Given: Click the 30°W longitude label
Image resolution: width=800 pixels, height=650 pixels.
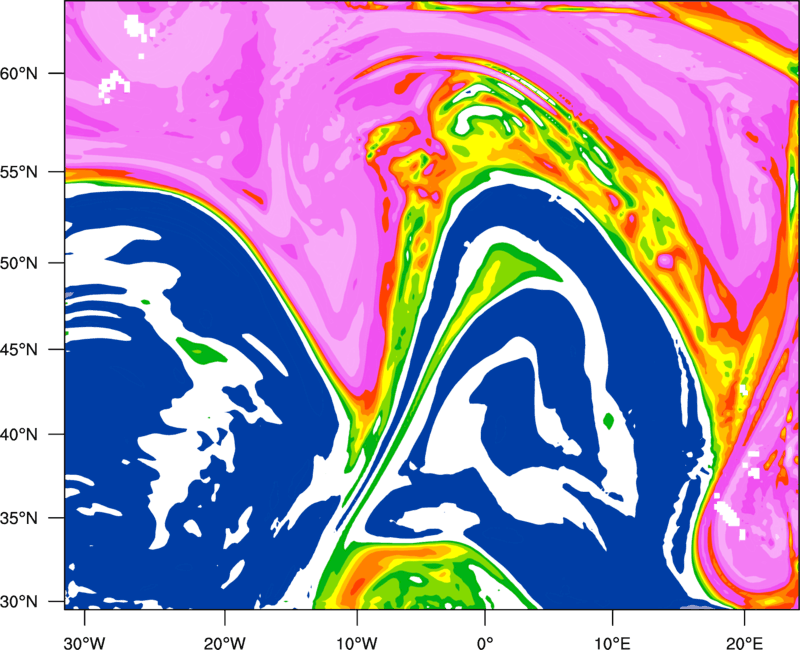Looking at the screenshot, I should [x=84, y=643].
